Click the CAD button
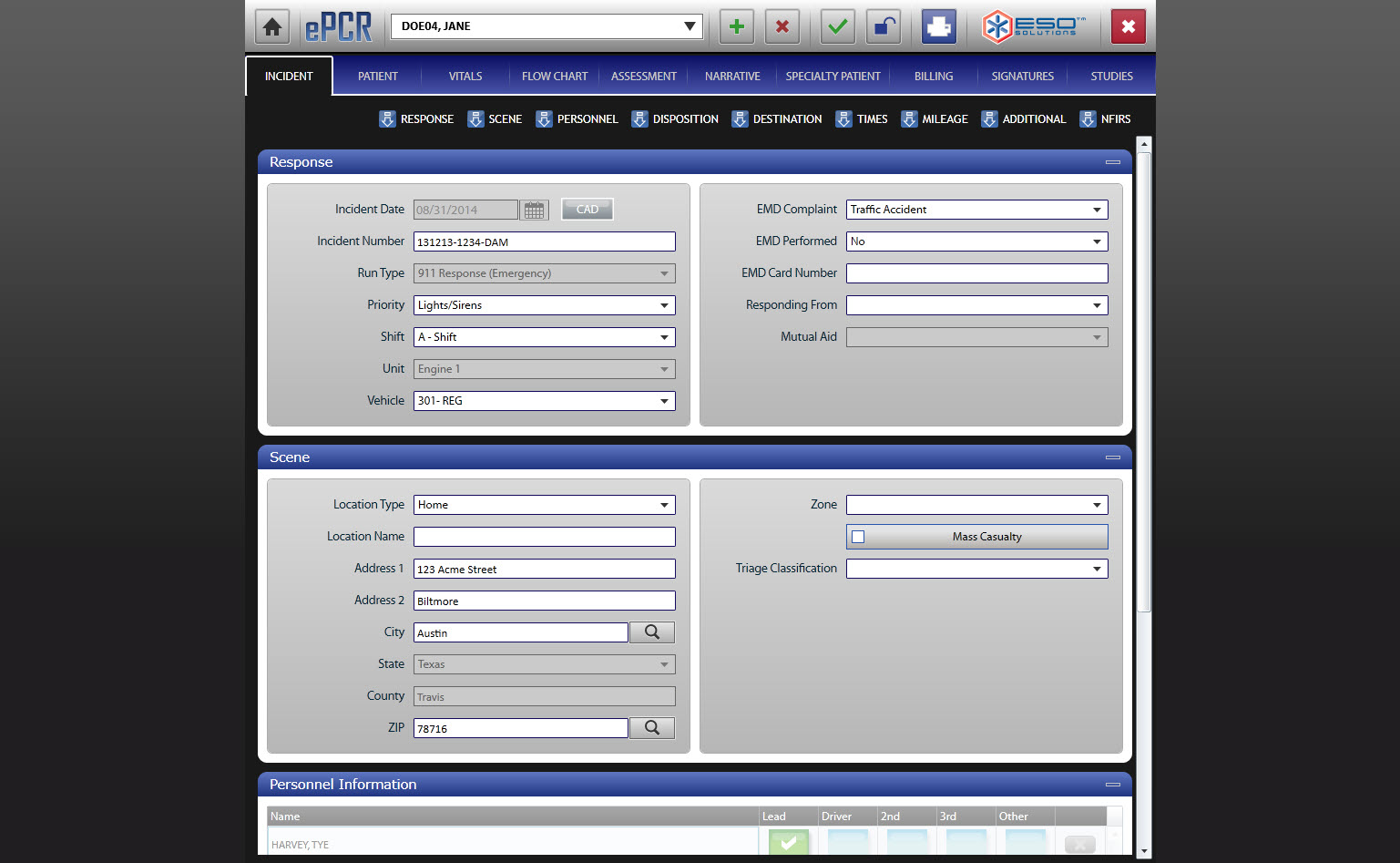This screenshot has height=863, width=1400. pos(588,210)
